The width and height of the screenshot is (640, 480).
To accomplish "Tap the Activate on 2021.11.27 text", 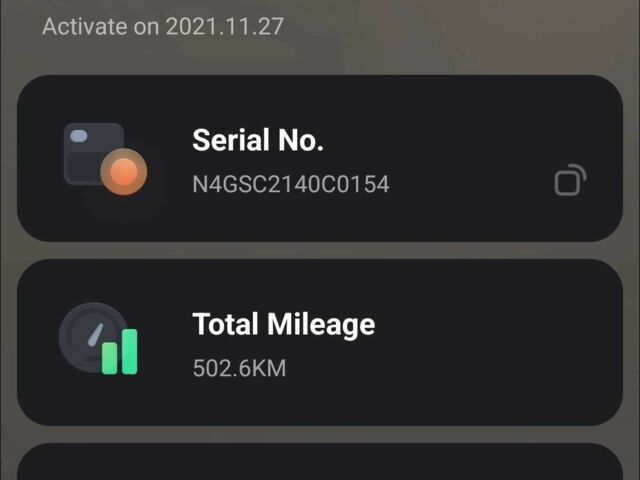I will click(x=162, y=25).
